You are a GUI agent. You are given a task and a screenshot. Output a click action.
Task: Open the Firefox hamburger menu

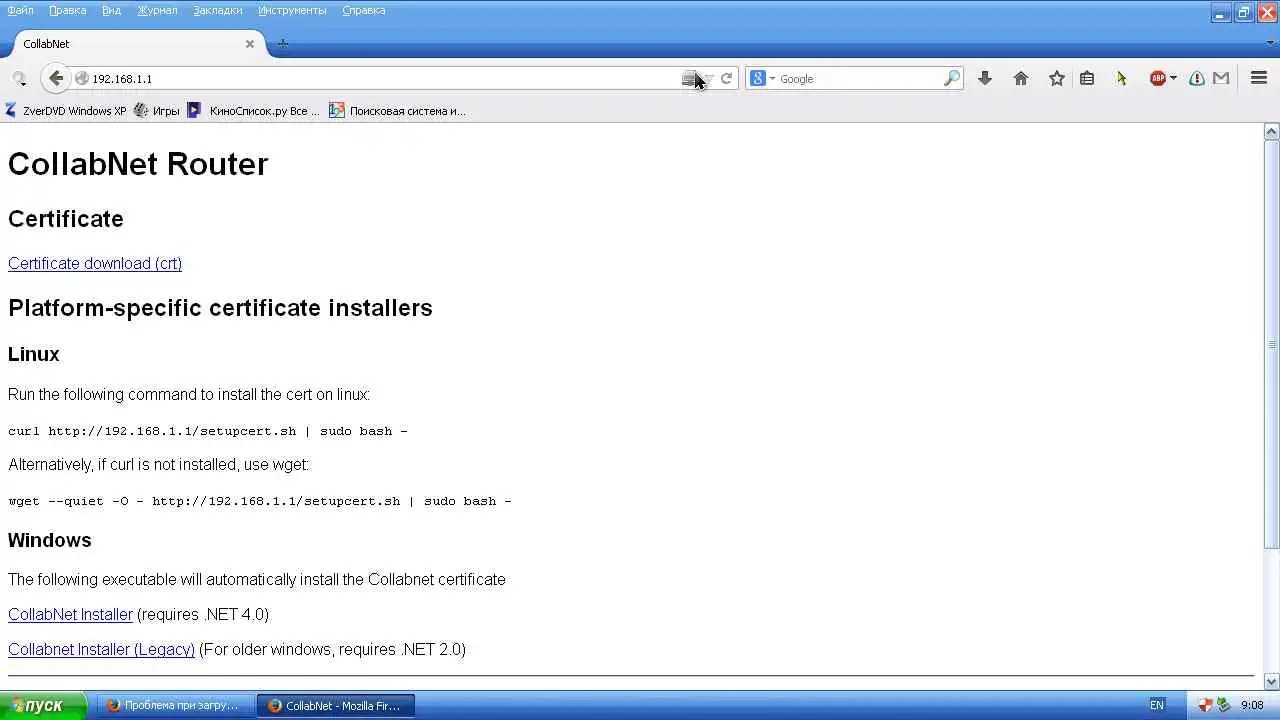click(x=1259, y=78)
